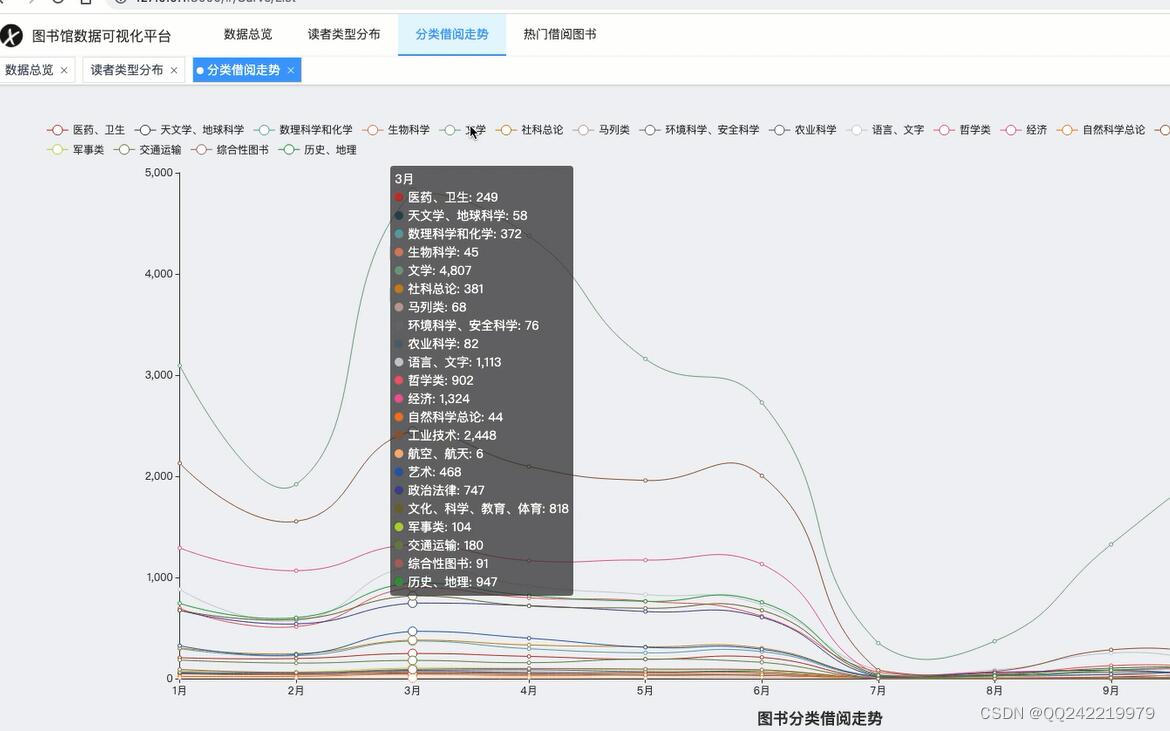Viewport: 1170px width, 731px height.
Task: Hide the 交通运输 legend series
Action: [x=147, y=150]
